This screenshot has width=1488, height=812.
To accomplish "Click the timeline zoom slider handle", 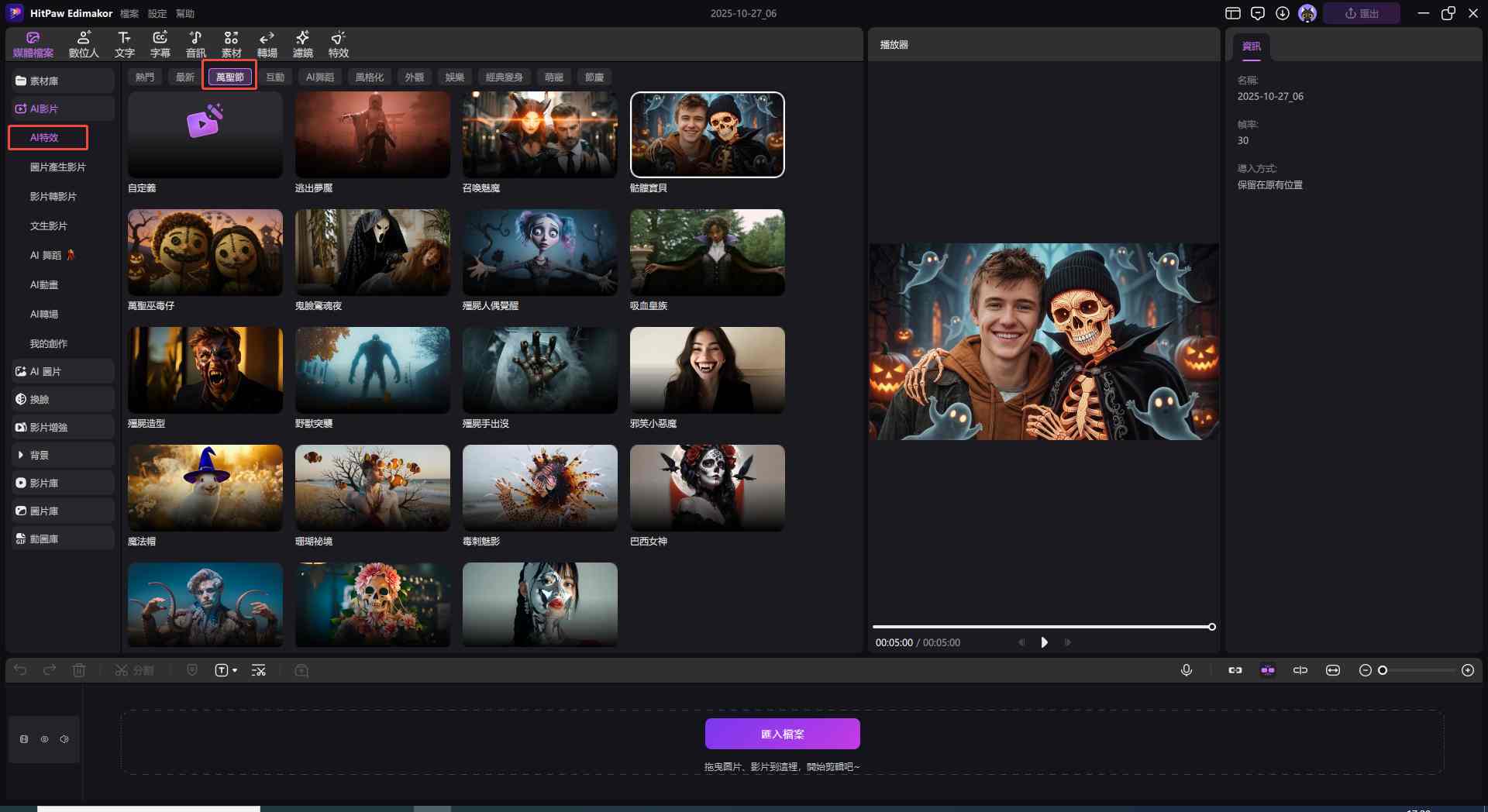I will [x=1382, y=670].
